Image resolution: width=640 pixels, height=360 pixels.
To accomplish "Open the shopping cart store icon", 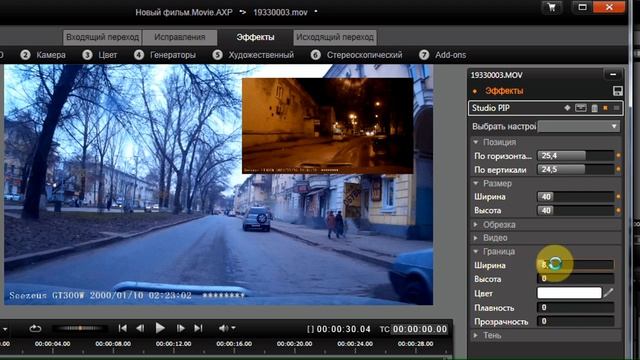I will [552, 7].
